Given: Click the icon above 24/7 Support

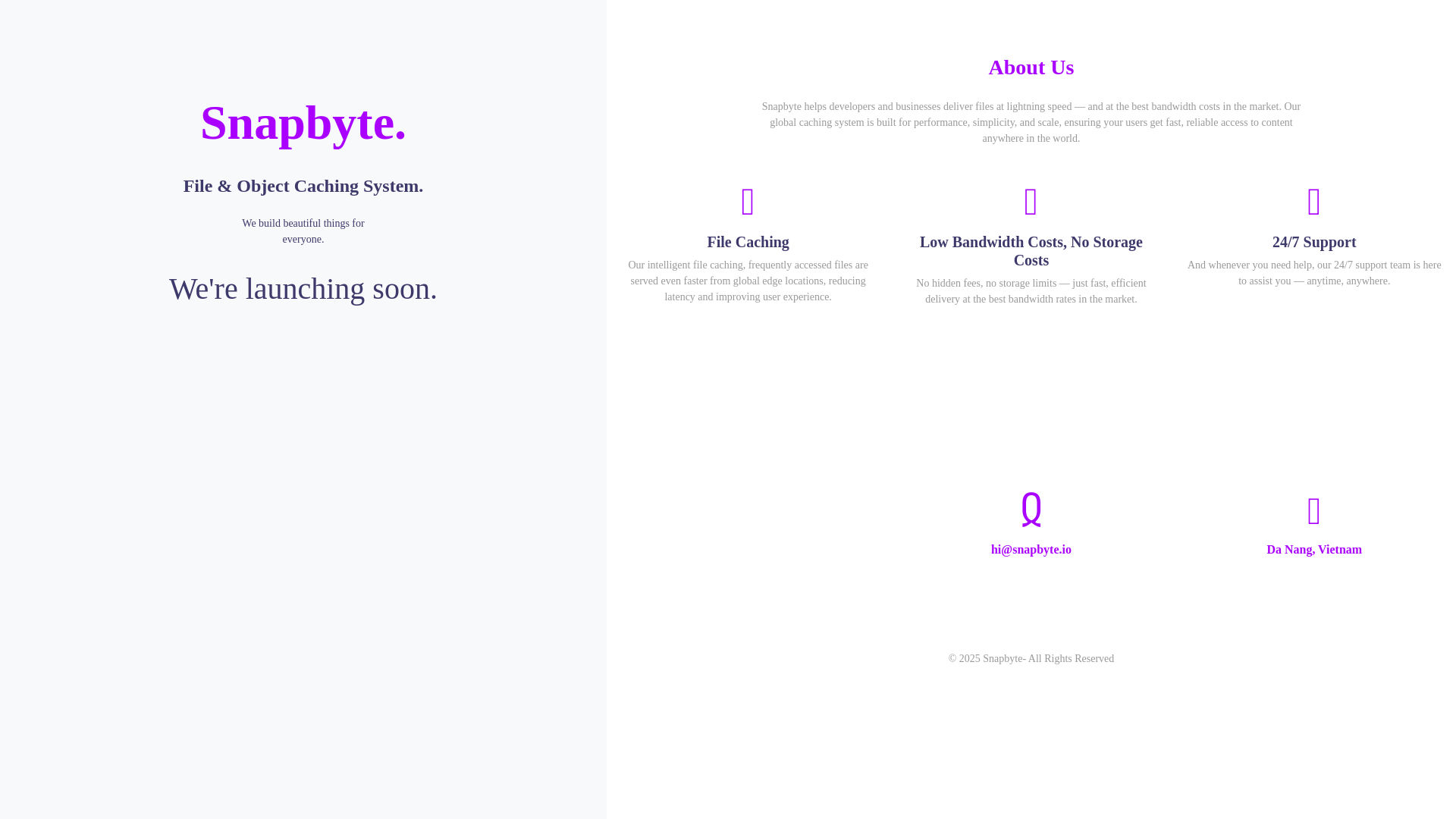Looking at the screenshot, I should [x=1314, y=202].
